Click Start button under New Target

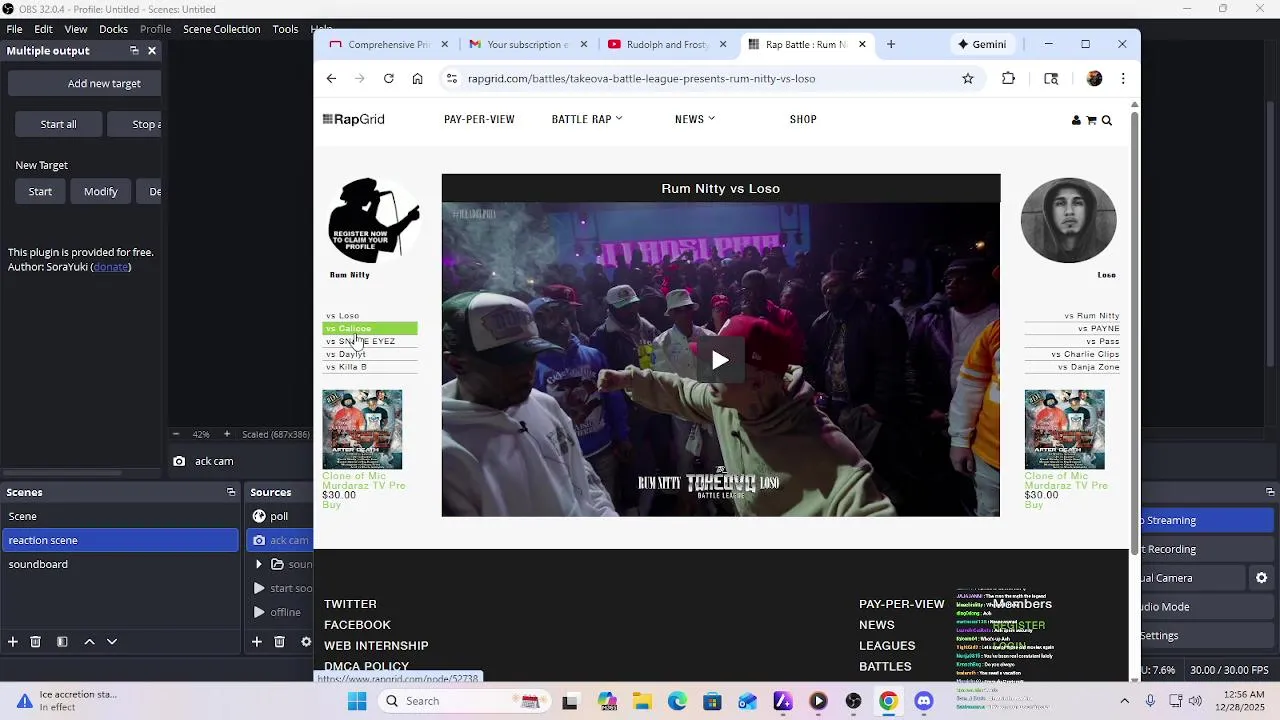[x=40, y=192]
